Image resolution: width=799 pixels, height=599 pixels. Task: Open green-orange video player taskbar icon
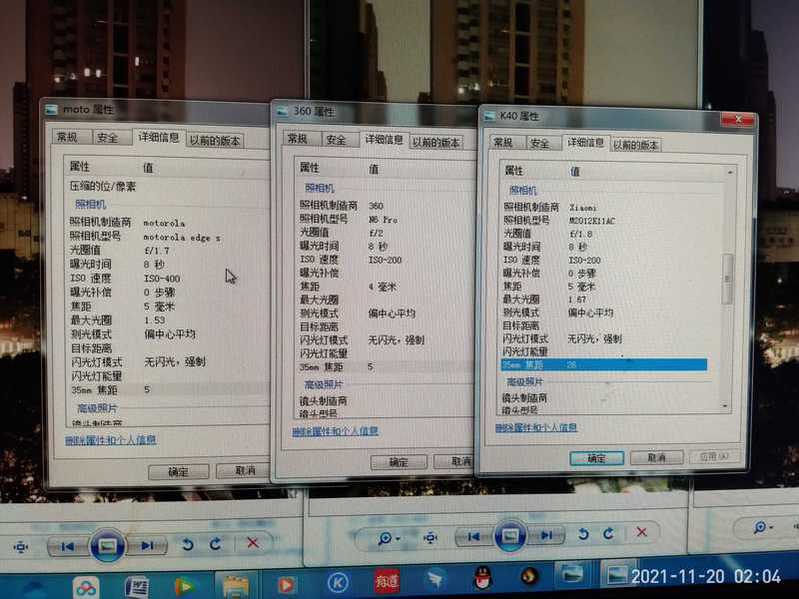pos(184,587)
